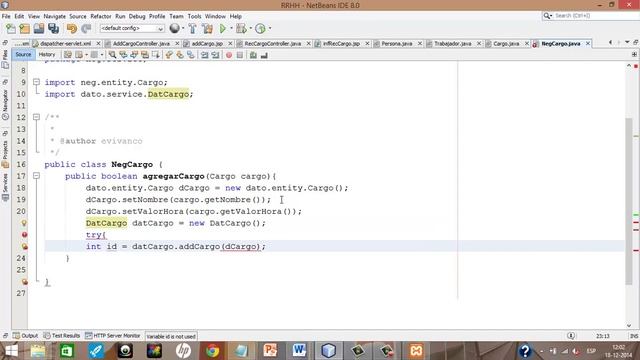Run the project with green play icon
The image size is (640, 360).
click(223, 29)
